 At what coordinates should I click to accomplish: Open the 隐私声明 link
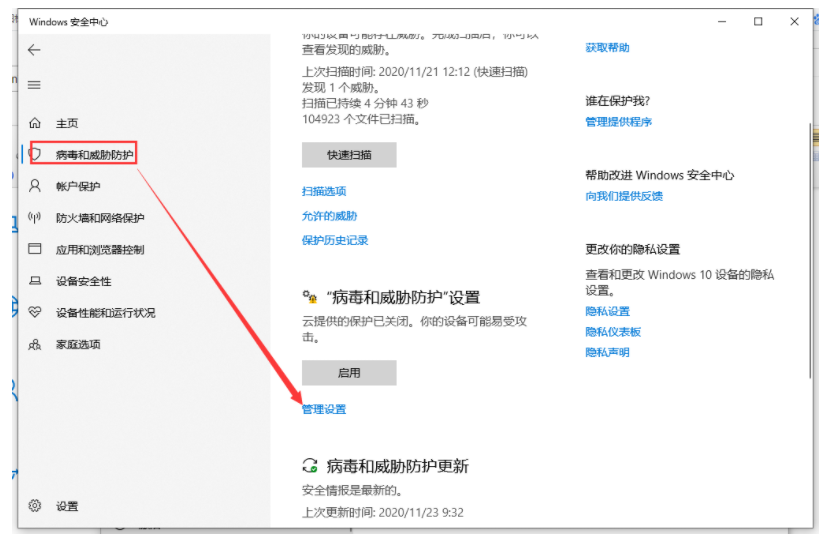point(607,353)
